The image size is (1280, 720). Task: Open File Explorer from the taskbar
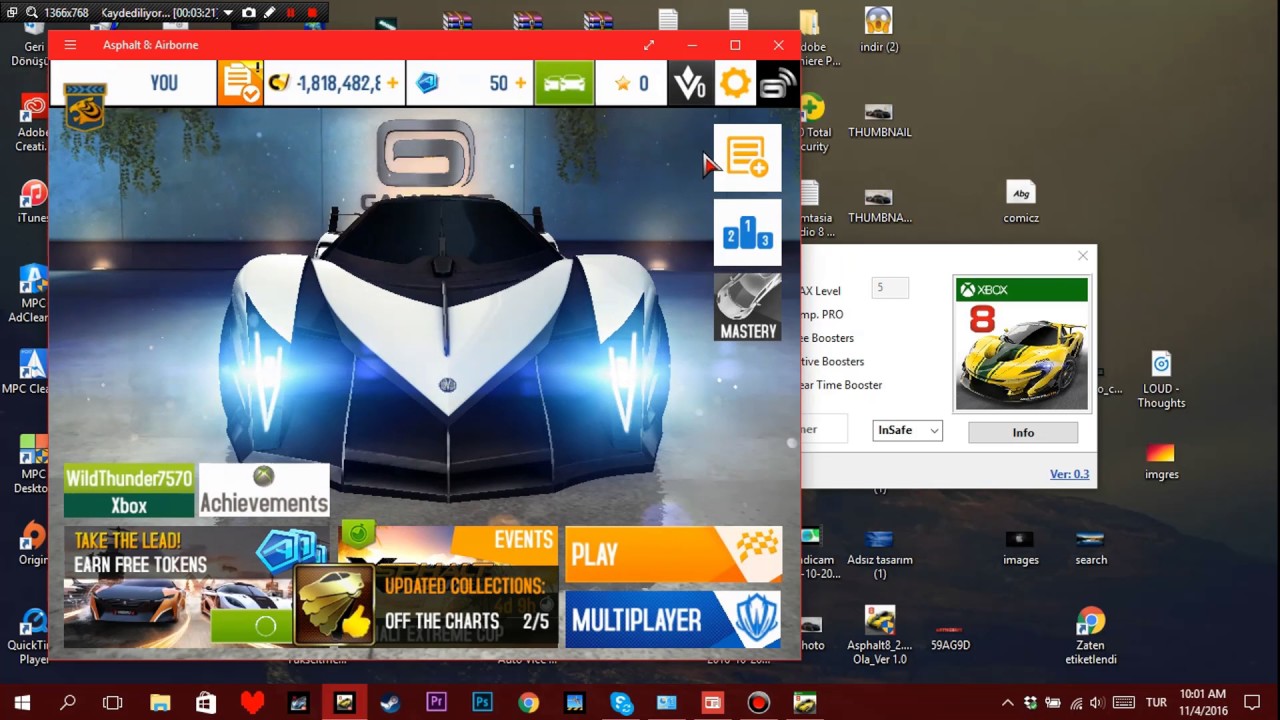(x=160, y=703)
